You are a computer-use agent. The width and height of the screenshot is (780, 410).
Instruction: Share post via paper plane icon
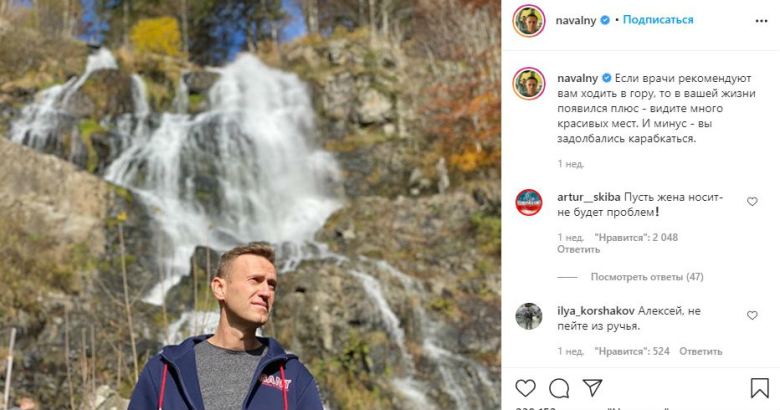pos(593,387)
